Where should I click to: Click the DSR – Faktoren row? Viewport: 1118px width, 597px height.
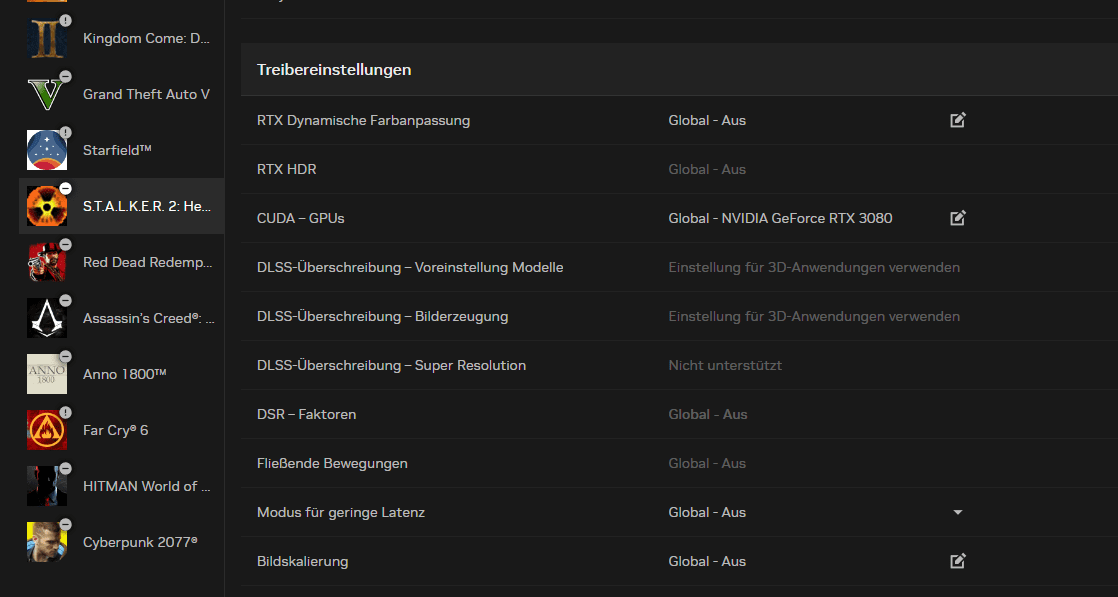pos(306,414)
